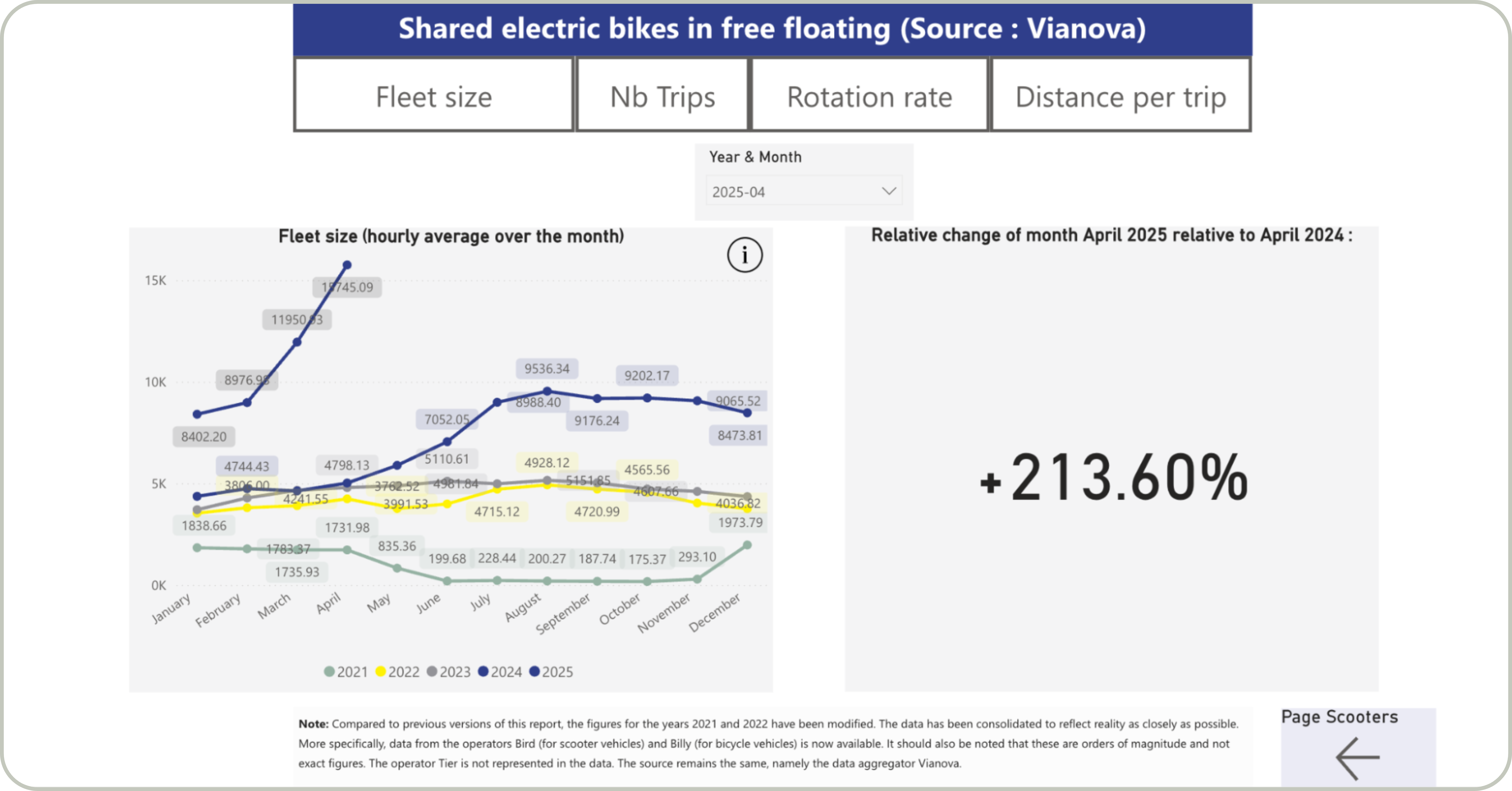Screen dimensions: 1512x791
Task: Open the Rotation rate tab
Action: tap(869, 95)
